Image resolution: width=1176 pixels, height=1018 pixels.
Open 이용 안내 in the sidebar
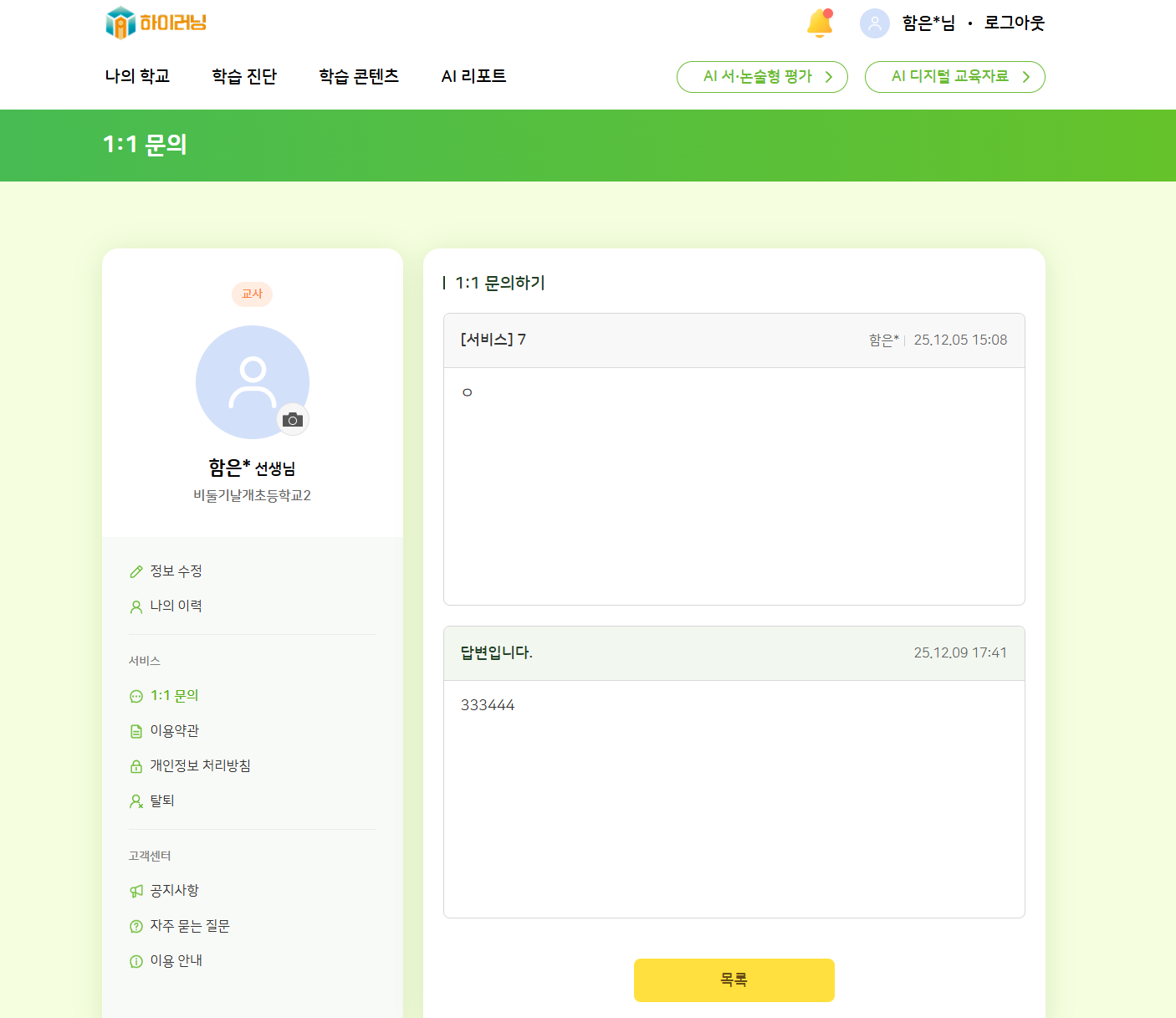pyautogui.click(x=176, y=961)
